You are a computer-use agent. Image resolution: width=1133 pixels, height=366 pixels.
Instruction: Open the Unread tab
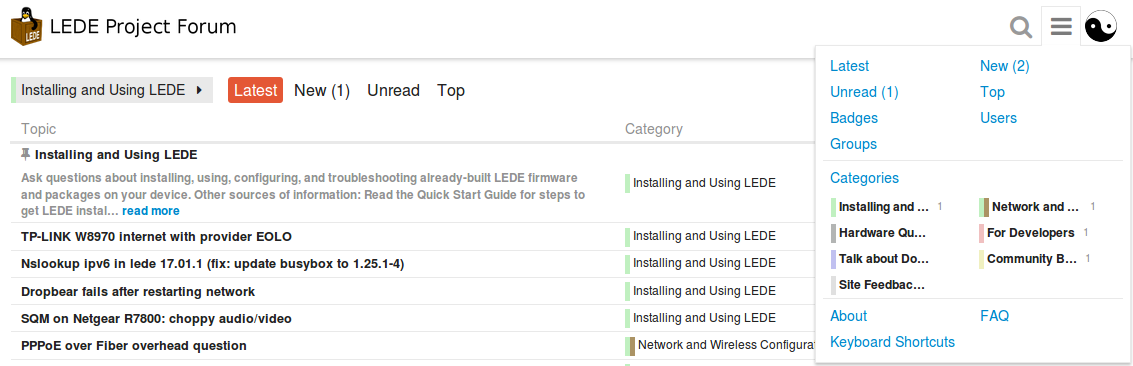[x=393, y=90]
